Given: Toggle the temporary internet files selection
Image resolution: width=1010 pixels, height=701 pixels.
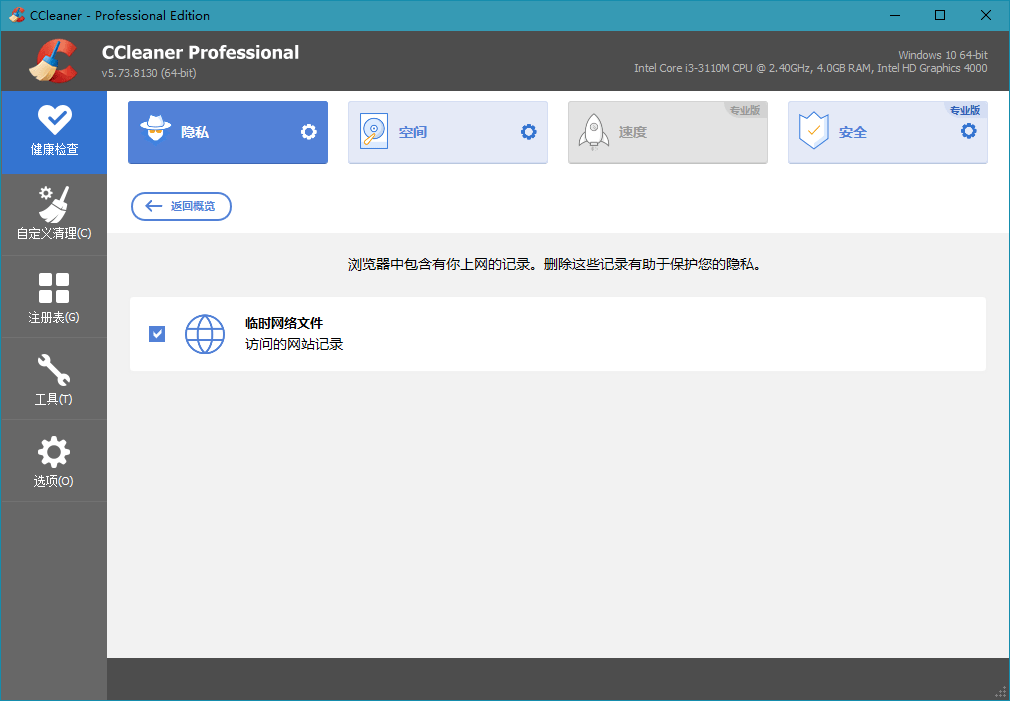Looking at the screenshot, I should point(156,333).
